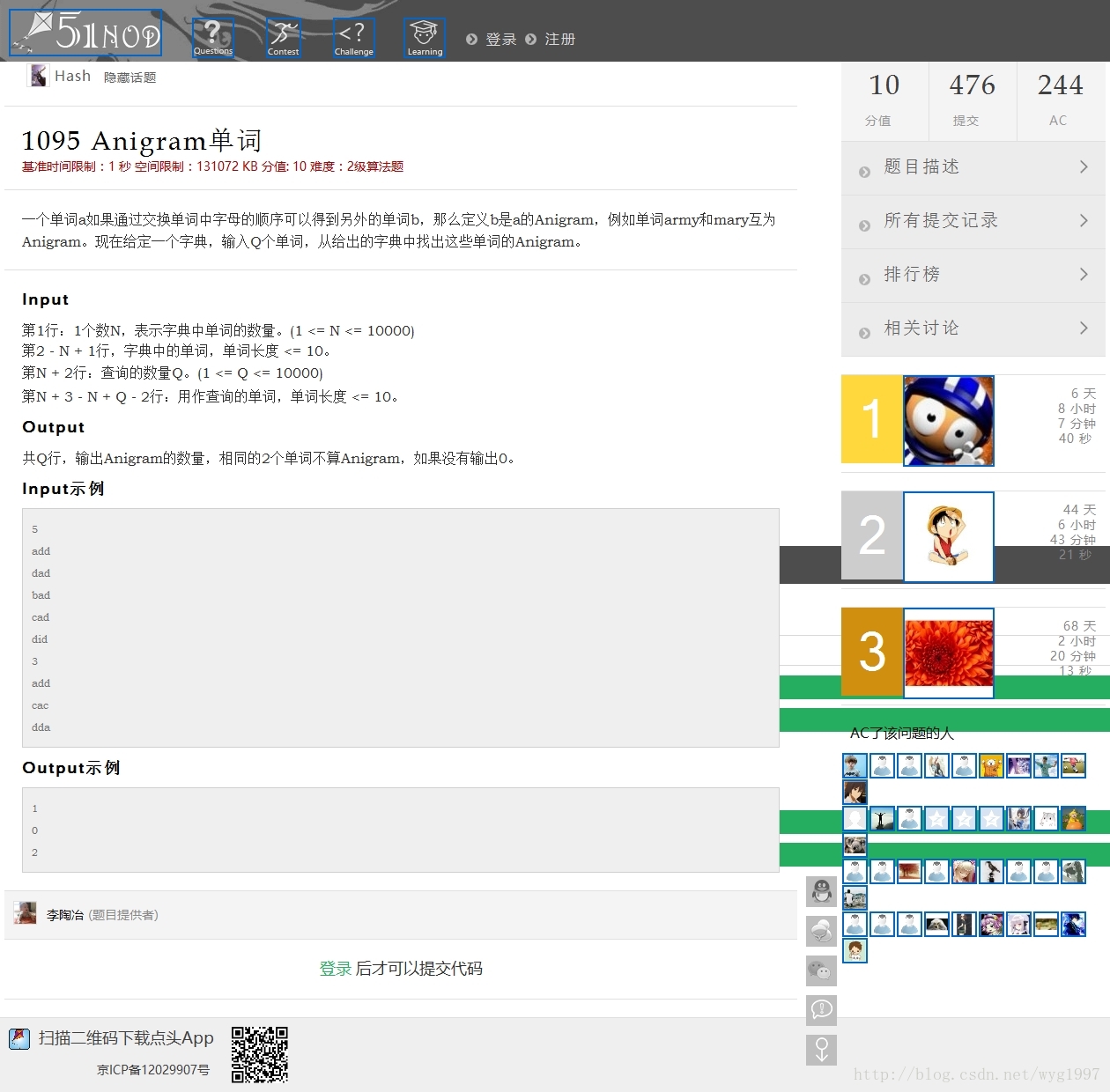The image size is (1110, 1092).
Task: Click the gray rank 2 badge
Action: click(872, 535)
